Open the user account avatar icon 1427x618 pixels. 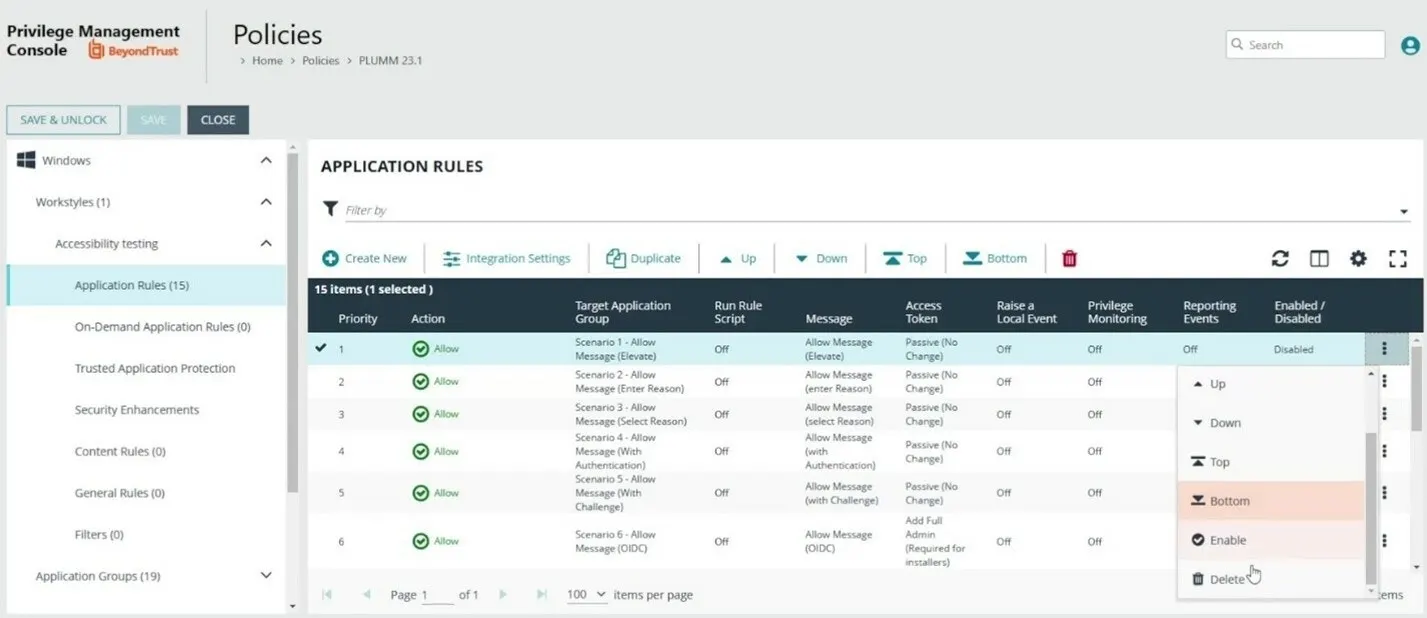click(1410, 45)
